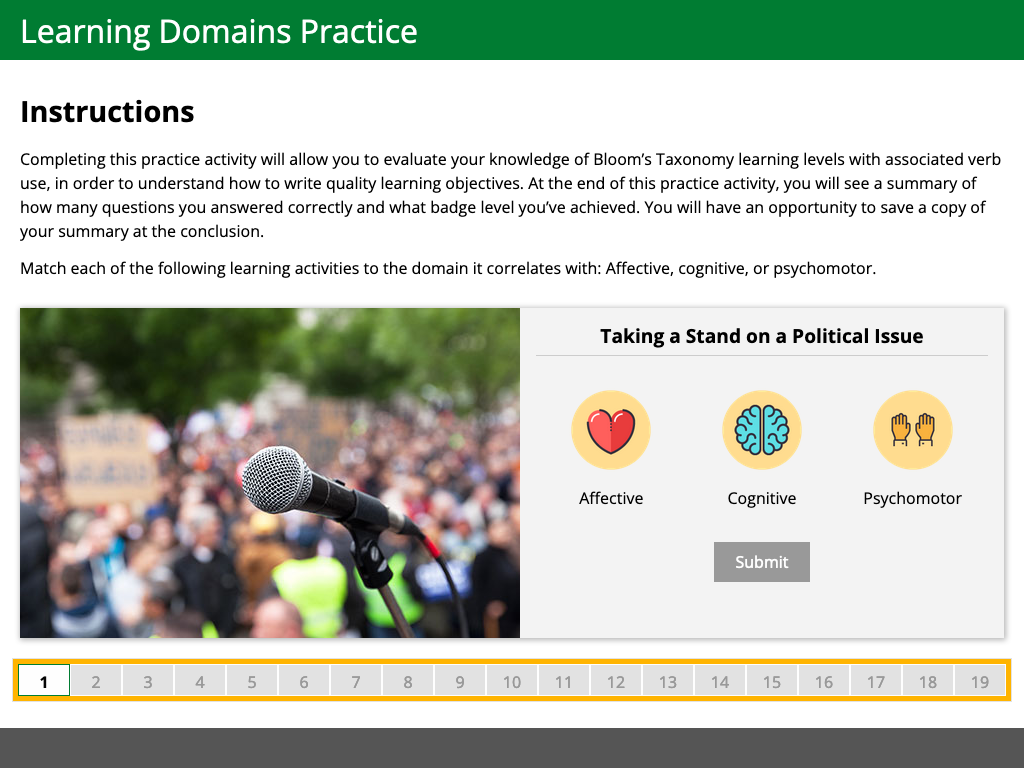1024x768 pixels.
Task: Select question 18 in navigator
Action: pyautogui.click(x=928, y=681)
